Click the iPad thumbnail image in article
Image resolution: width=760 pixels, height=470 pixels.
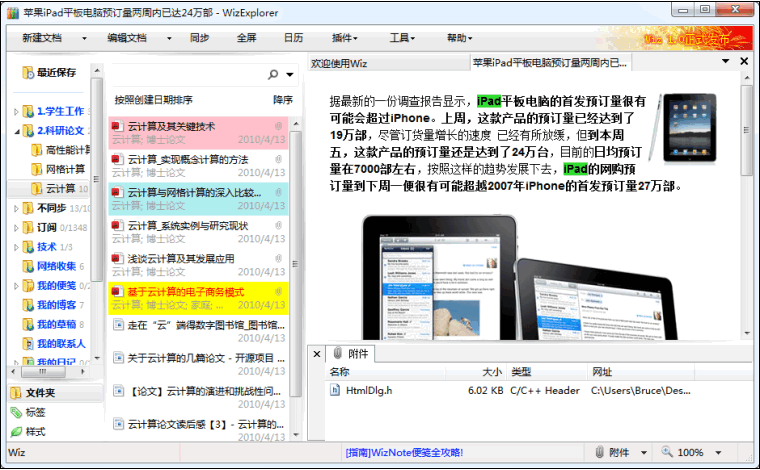click(682, 128)
